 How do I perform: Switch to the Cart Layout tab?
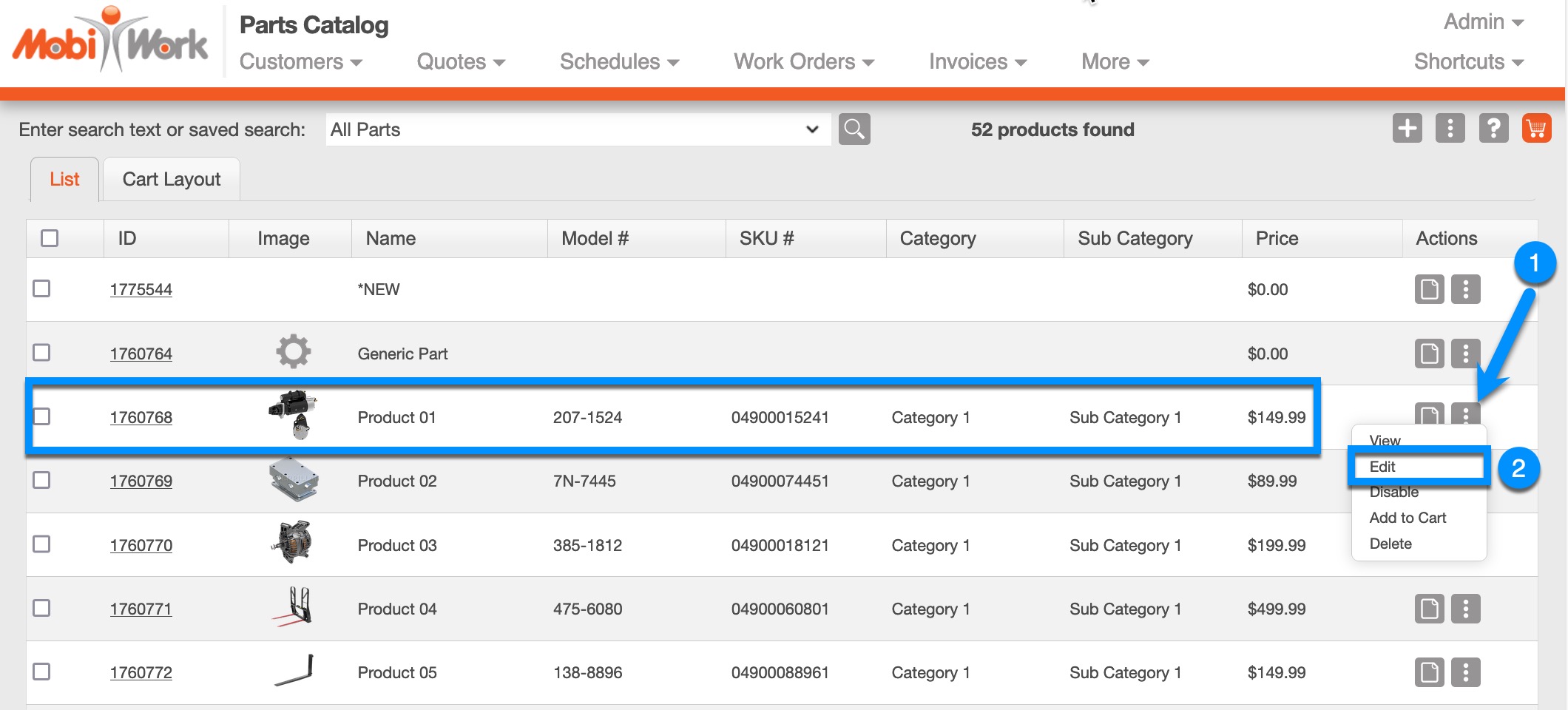172,180
